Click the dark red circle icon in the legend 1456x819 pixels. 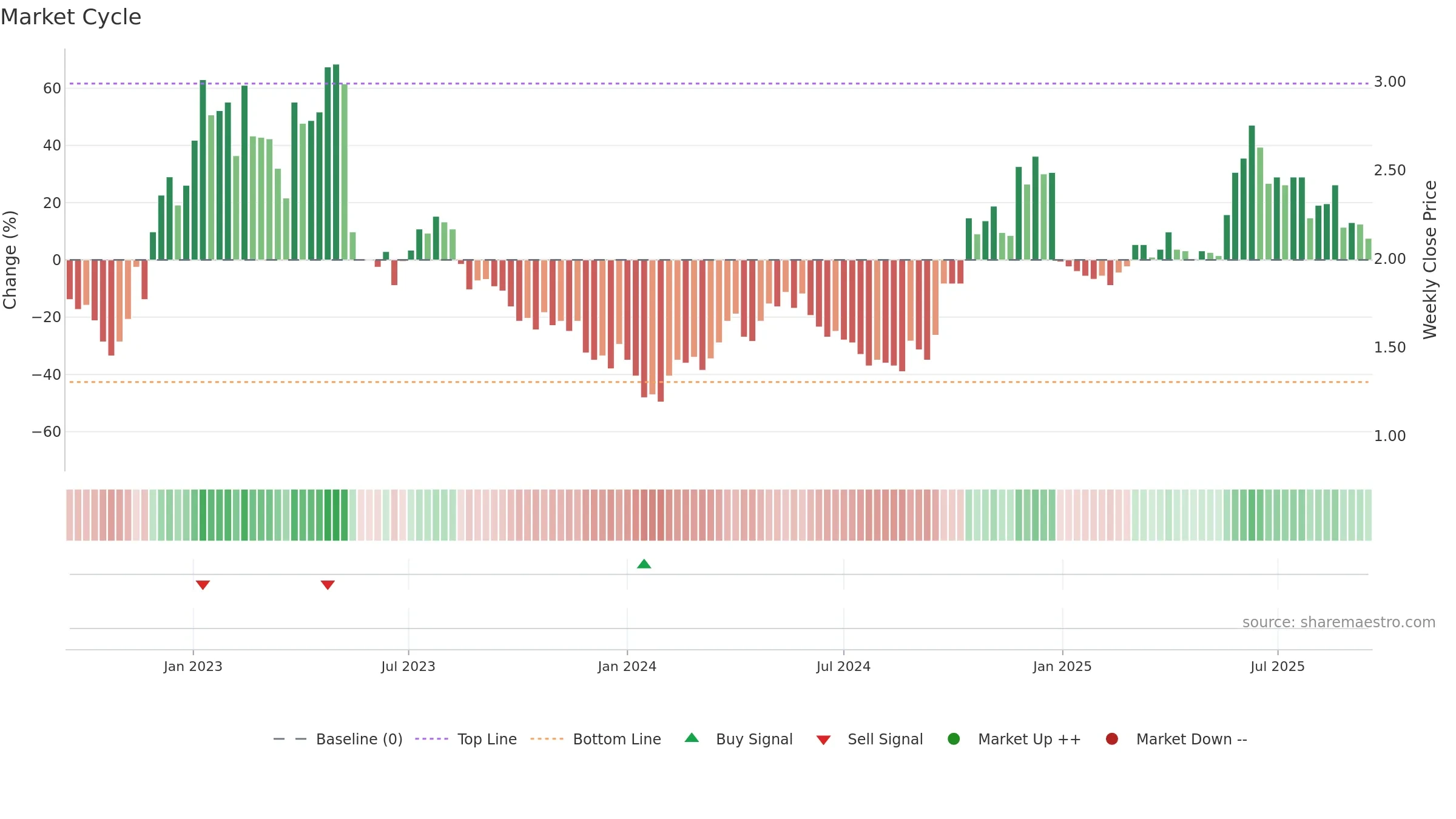tap(1112, 739)
